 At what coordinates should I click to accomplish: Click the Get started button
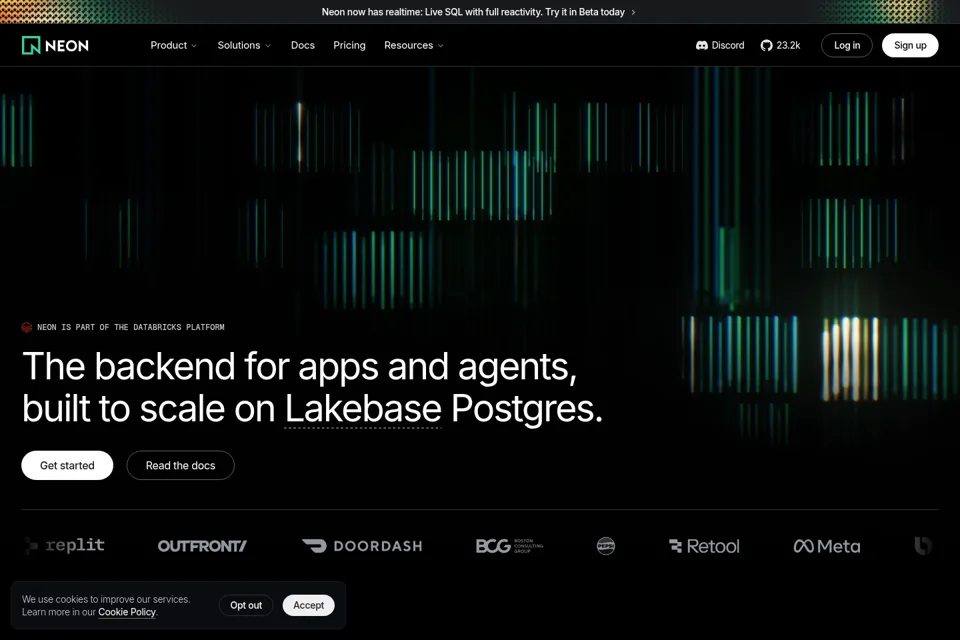tap(67, 465)
